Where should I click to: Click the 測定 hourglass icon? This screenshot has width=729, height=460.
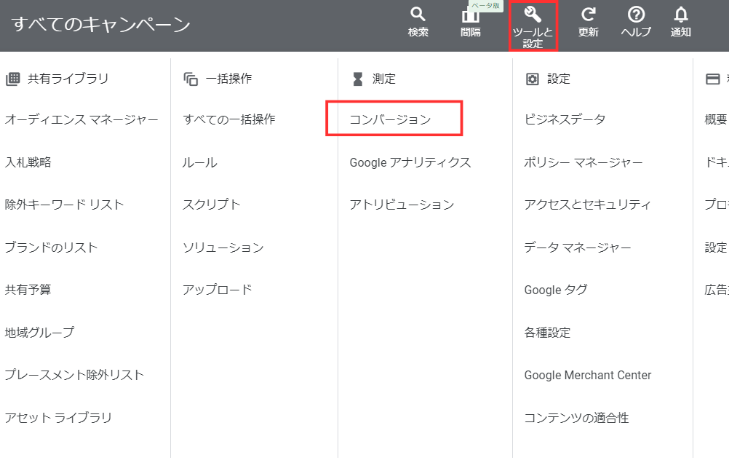pyautogui.click(x=358, y=79)
